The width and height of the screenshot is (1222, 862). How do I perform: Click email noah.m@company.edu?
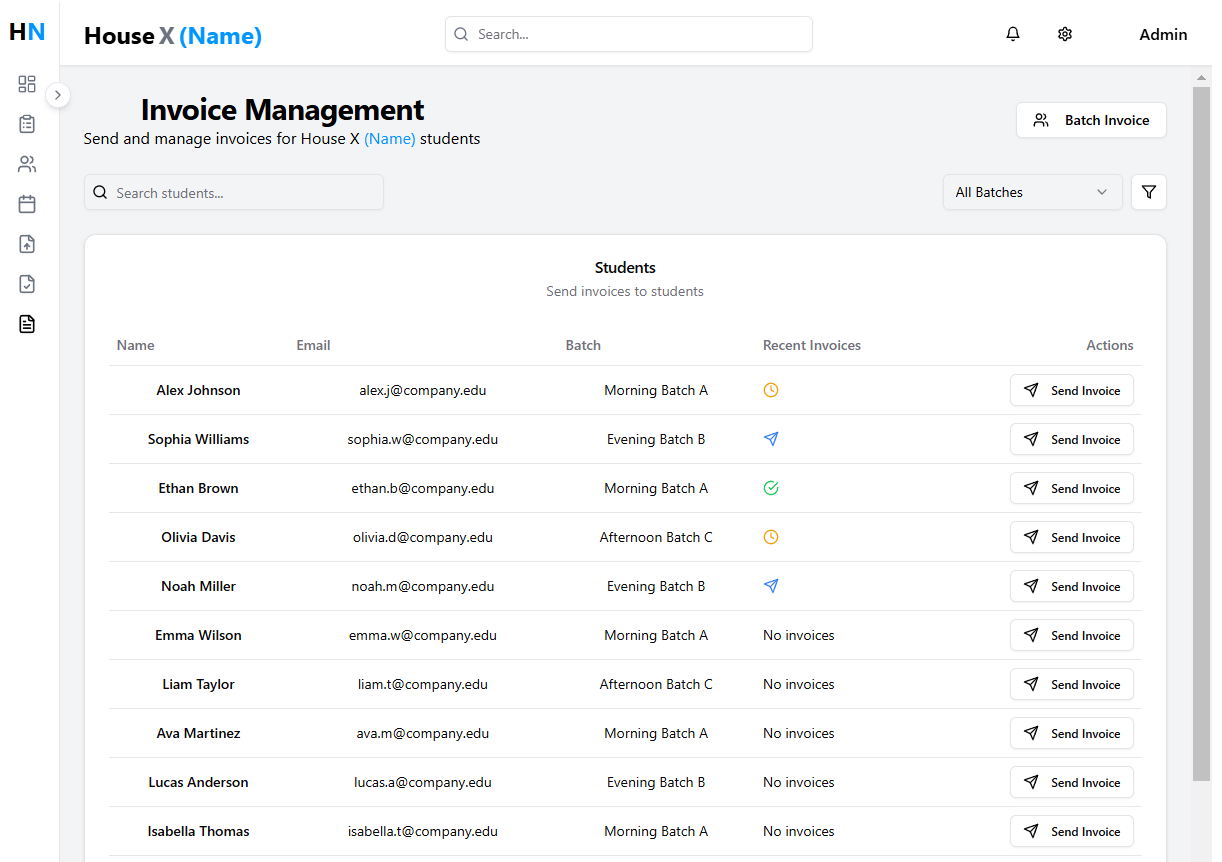(423, 586)
